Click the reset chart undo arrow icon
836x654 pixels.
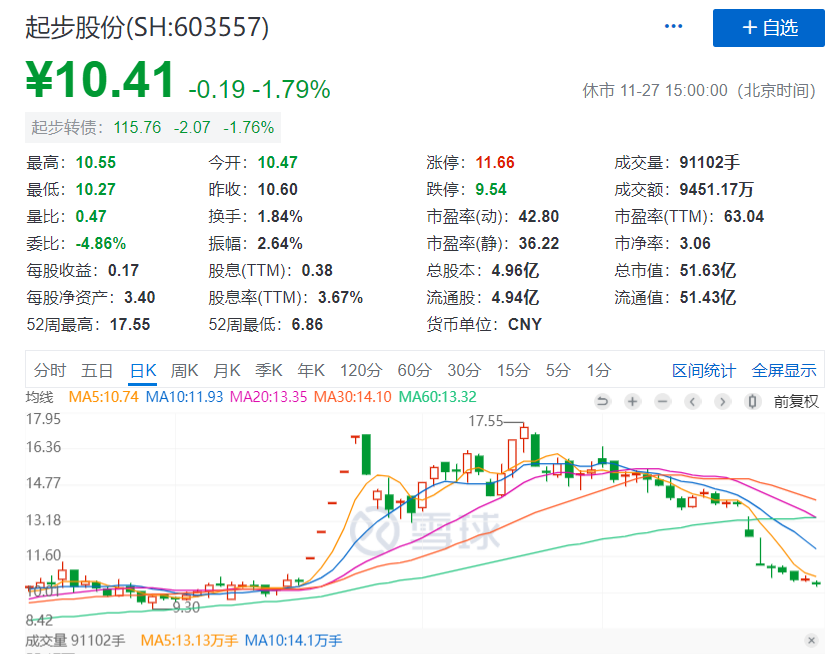pyautogui.click(x=602, y=401)
